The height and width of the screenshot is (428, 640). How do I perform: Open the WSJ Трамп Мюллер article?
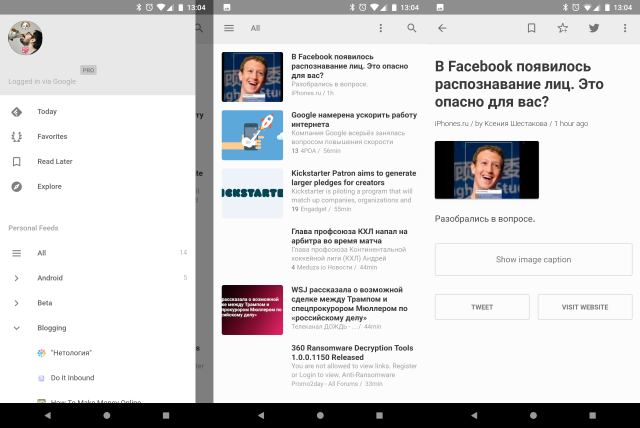(x=320, y=310)
